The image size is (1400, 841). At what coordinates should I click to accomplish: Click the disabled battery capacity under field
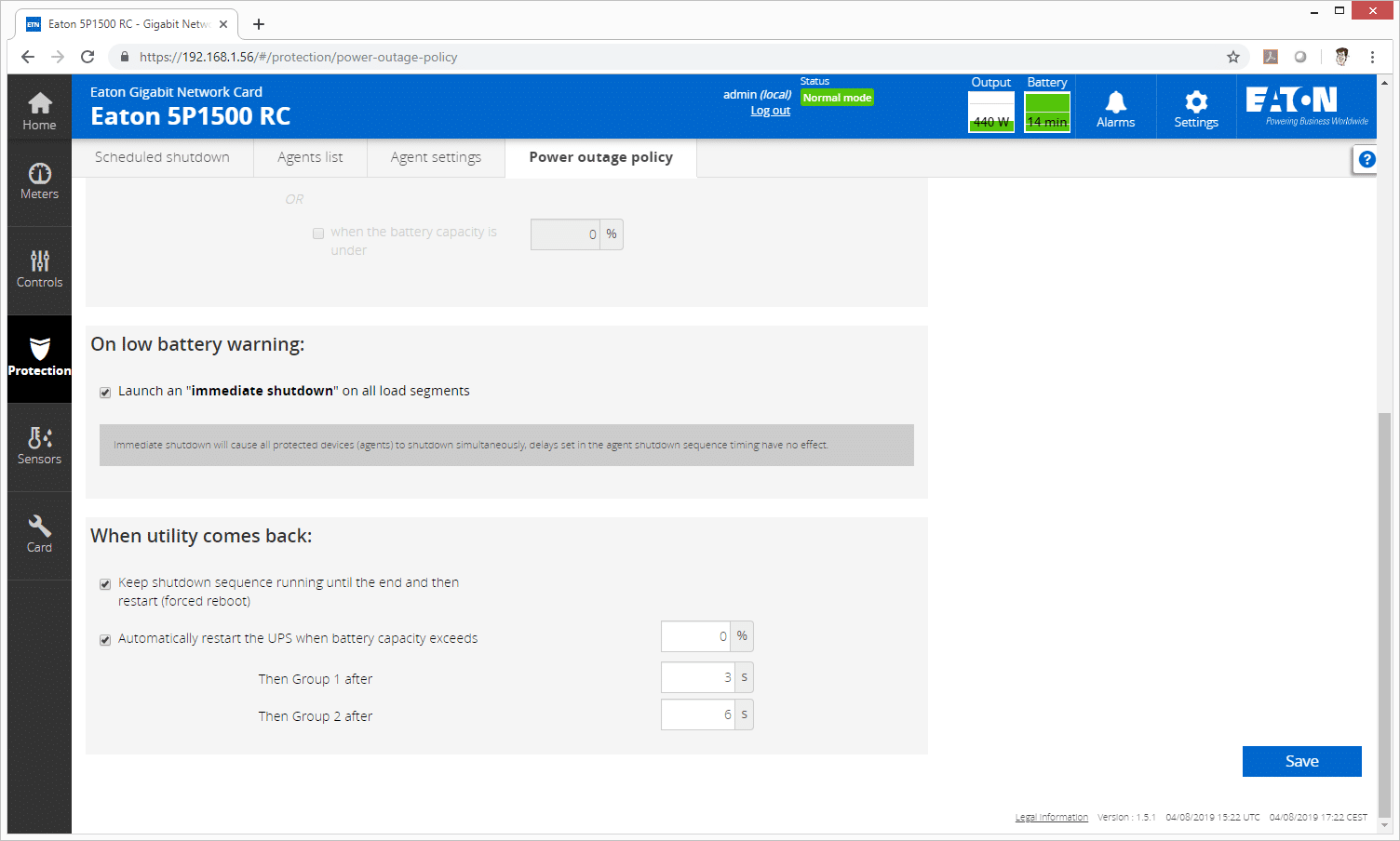coord(565,234)
